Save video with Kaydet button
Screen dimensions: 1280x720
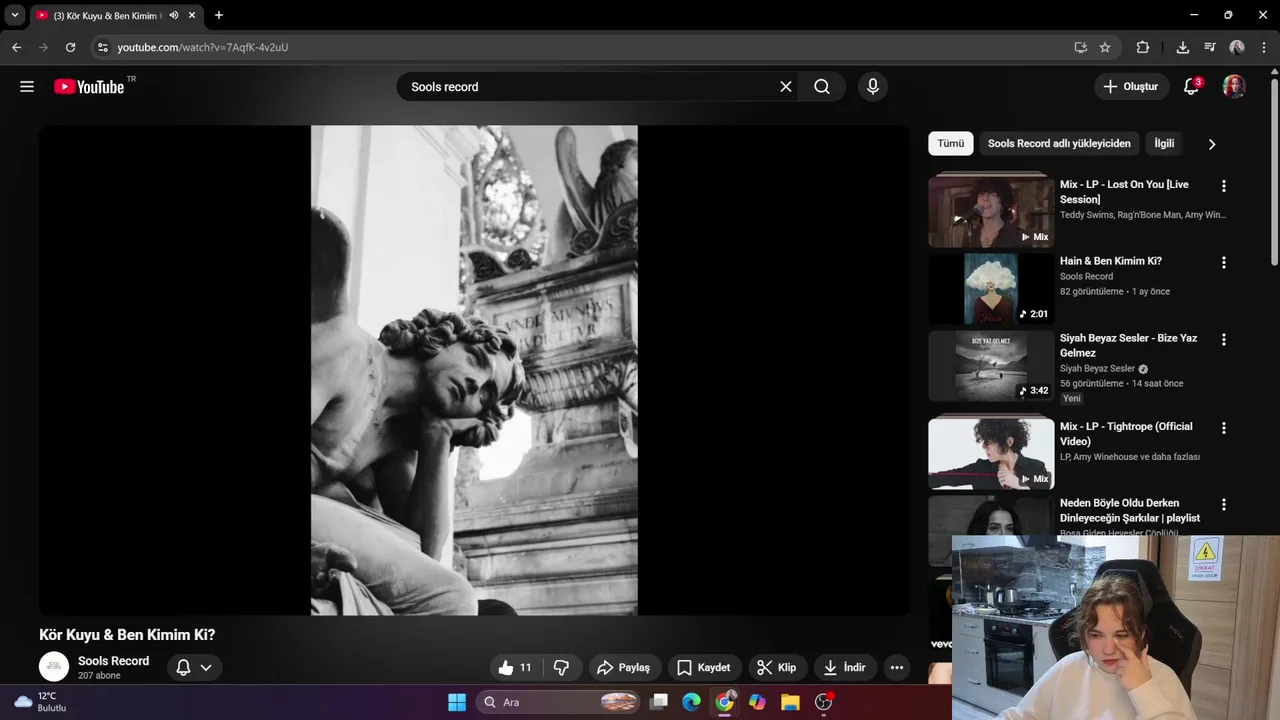pos(703,668)
